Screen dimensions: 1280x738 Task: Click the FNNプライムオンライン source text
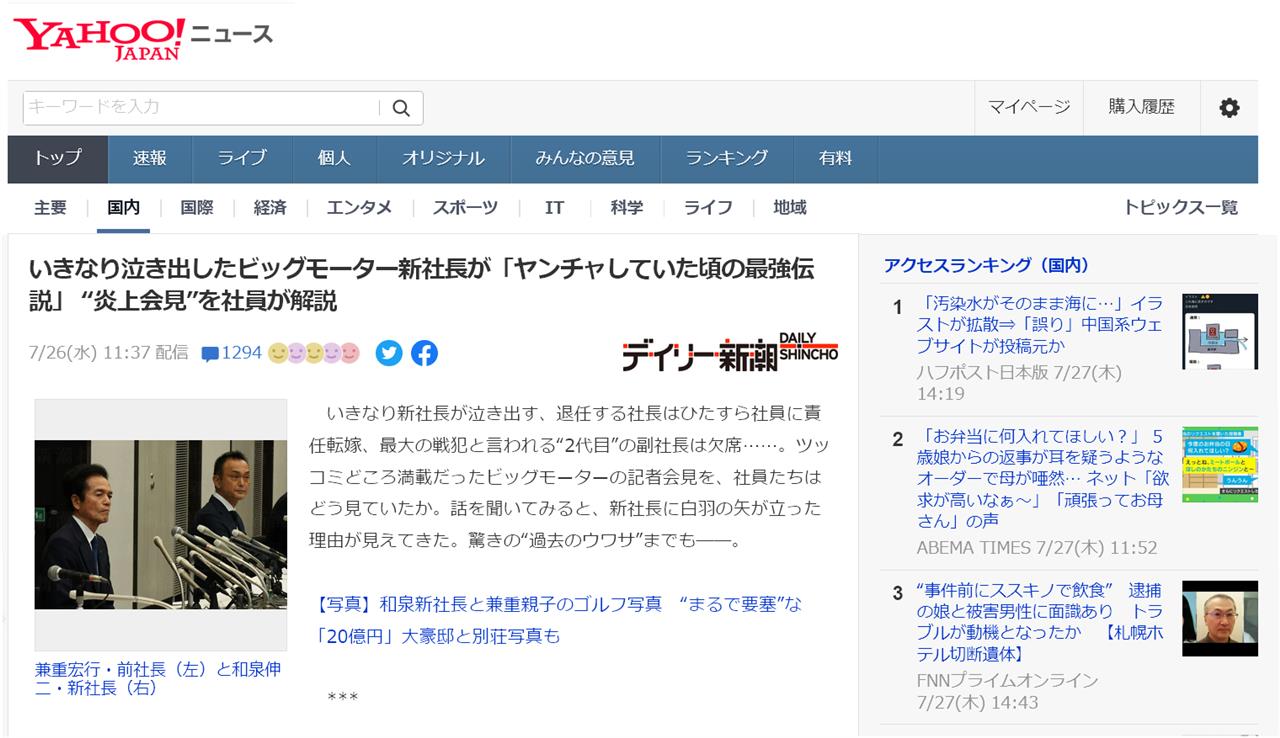(1007, 681)
